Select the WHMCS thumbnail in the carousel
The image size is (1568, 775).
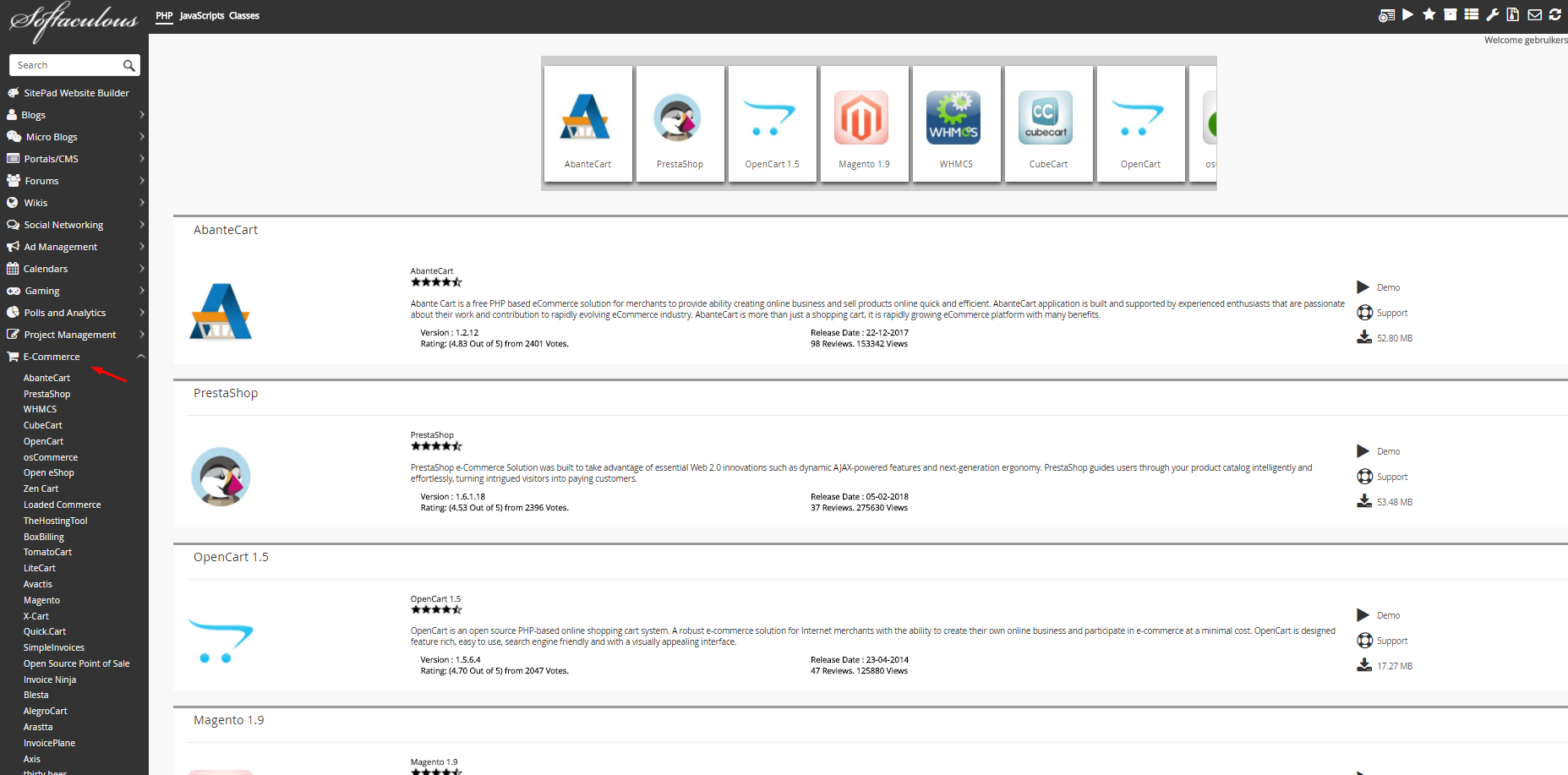click(956, 123)
